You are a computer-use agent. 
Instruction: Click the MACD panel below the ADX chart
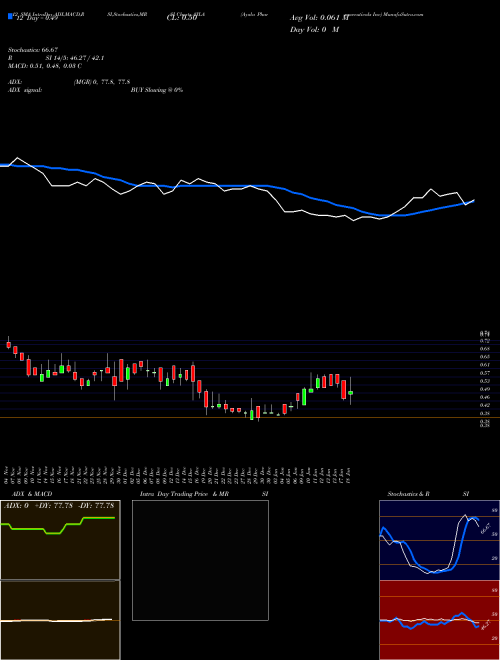(60, 620)
